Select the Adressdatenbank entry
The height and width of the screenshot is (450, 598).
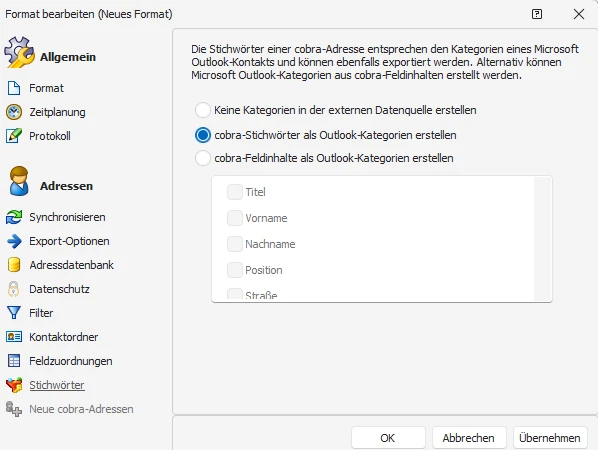(71, 265)
